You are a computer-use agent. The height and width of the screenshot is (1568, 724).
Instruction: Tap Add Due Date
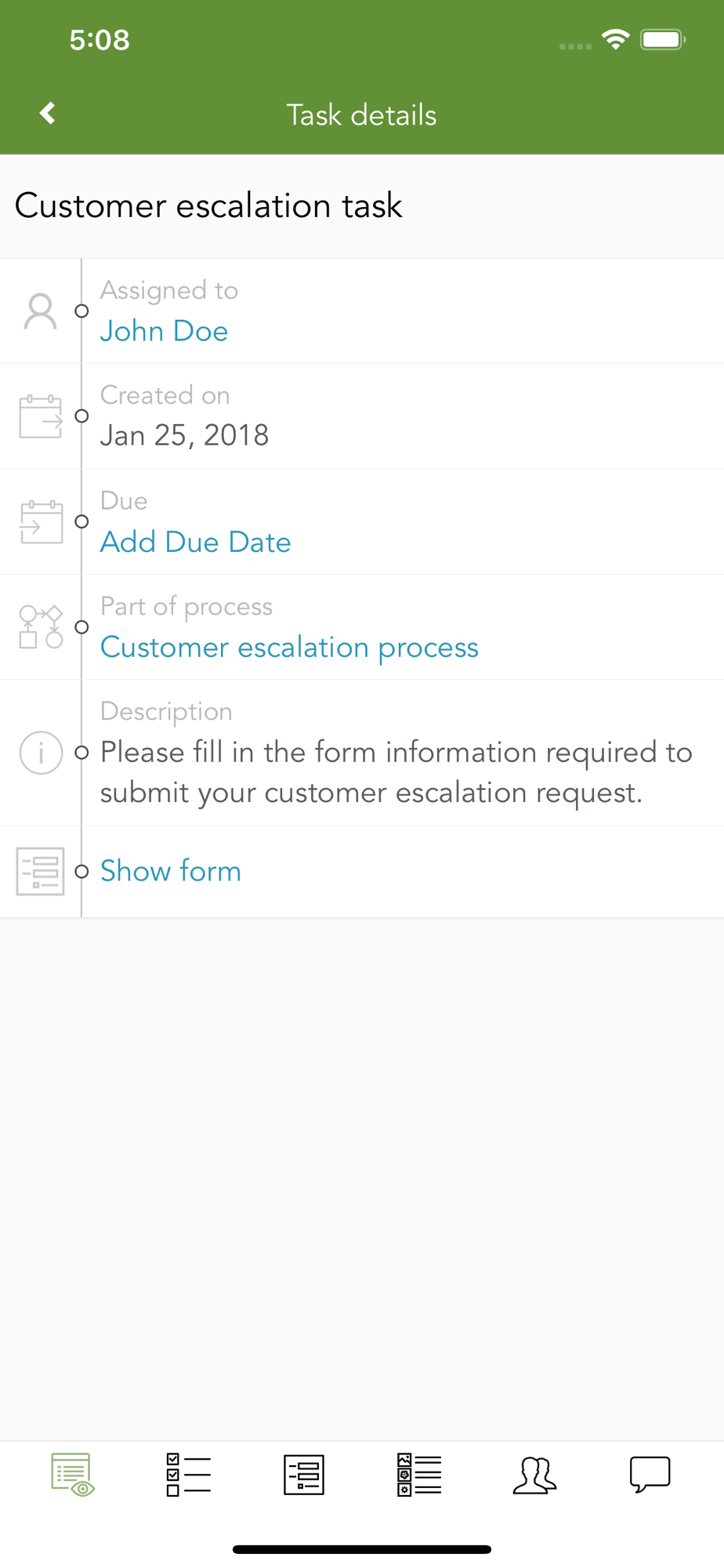coord(195,542)
